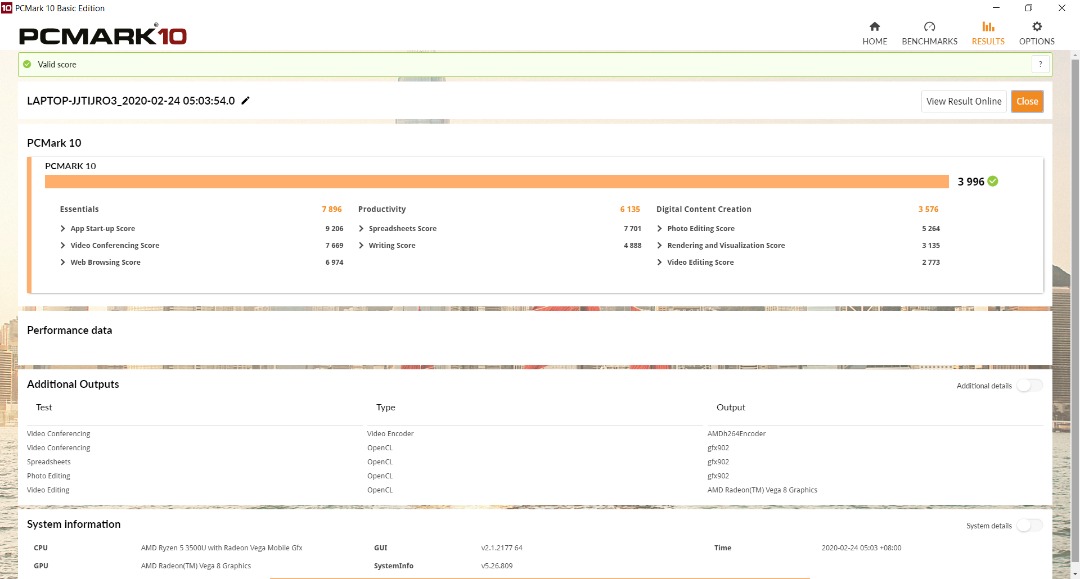Click the SystemInfo version v5.26.809
The width and height of the screenshot is (1080, 579).
tap(497, 566)
